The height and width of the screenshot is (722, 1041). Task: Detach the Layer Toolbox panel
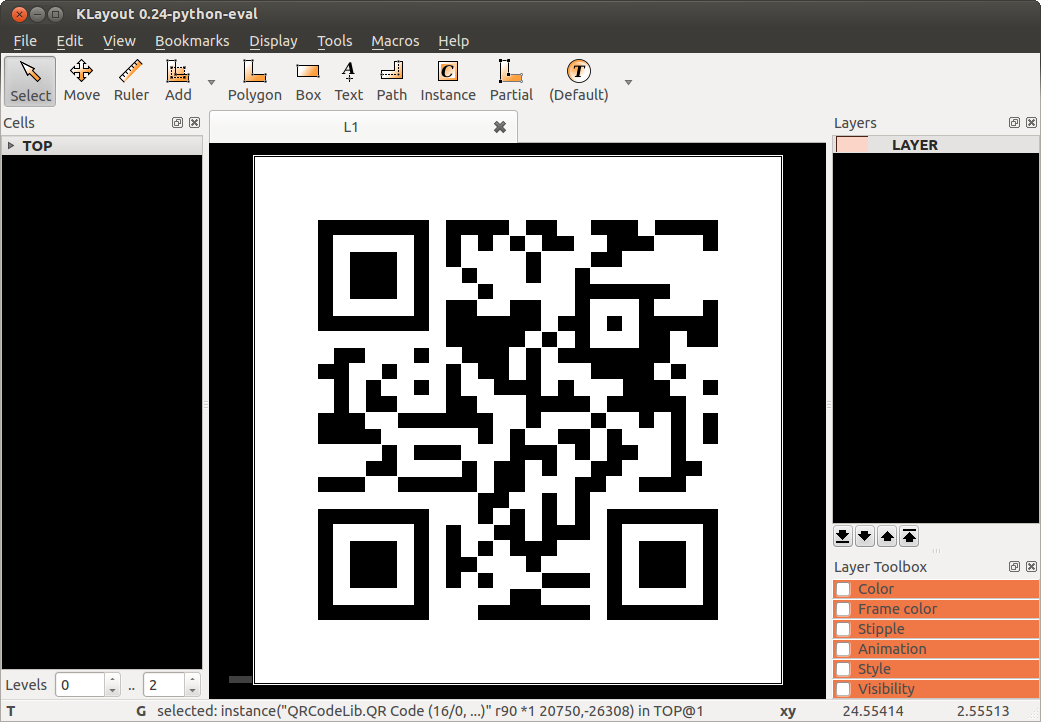click(x=1014, y=566)
